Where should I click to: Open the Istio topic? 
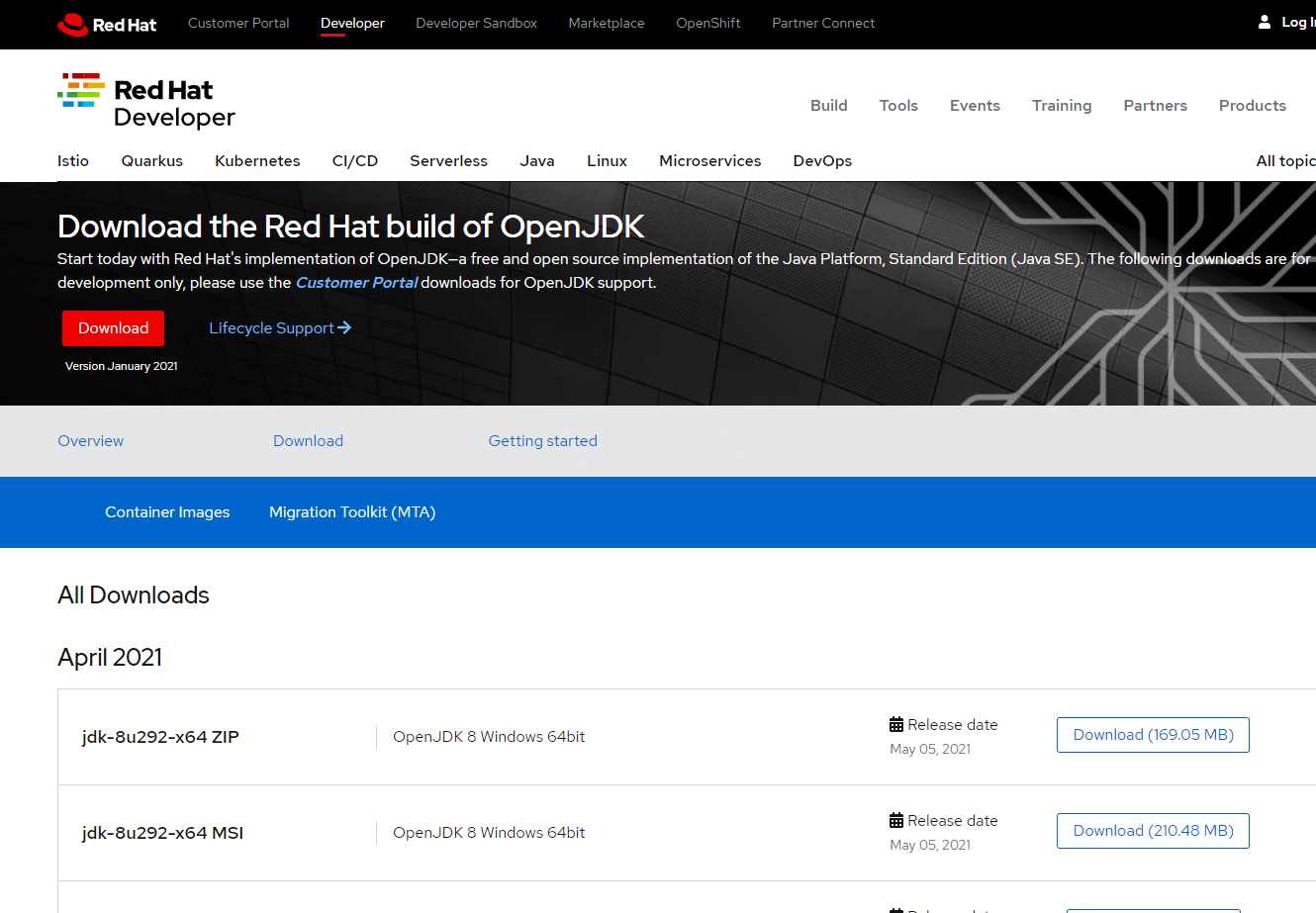click(73, 161)
